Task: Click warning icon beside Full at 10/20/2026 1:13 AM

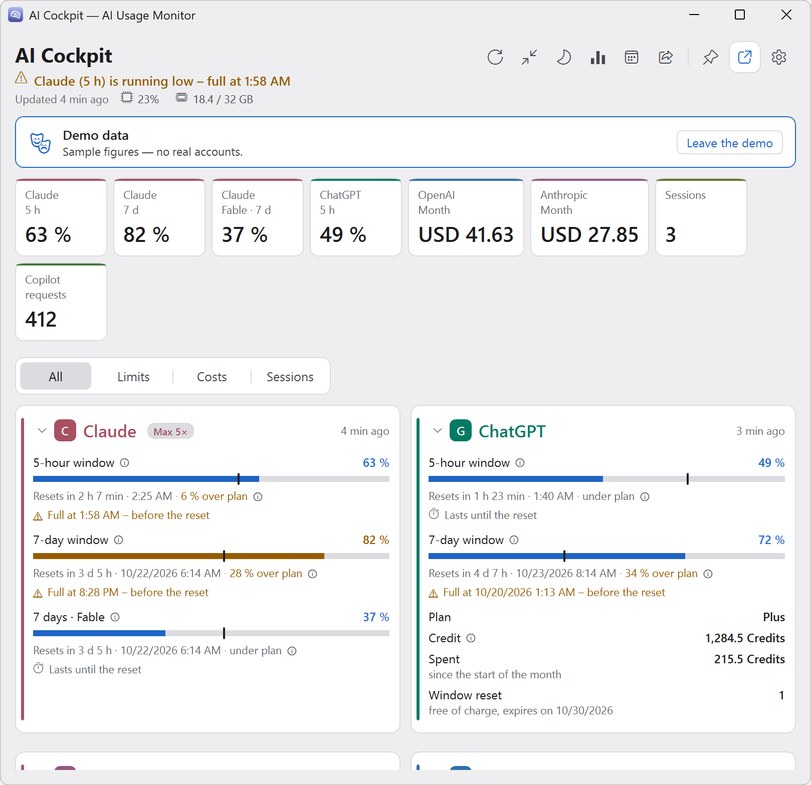Action: point(433,593)
